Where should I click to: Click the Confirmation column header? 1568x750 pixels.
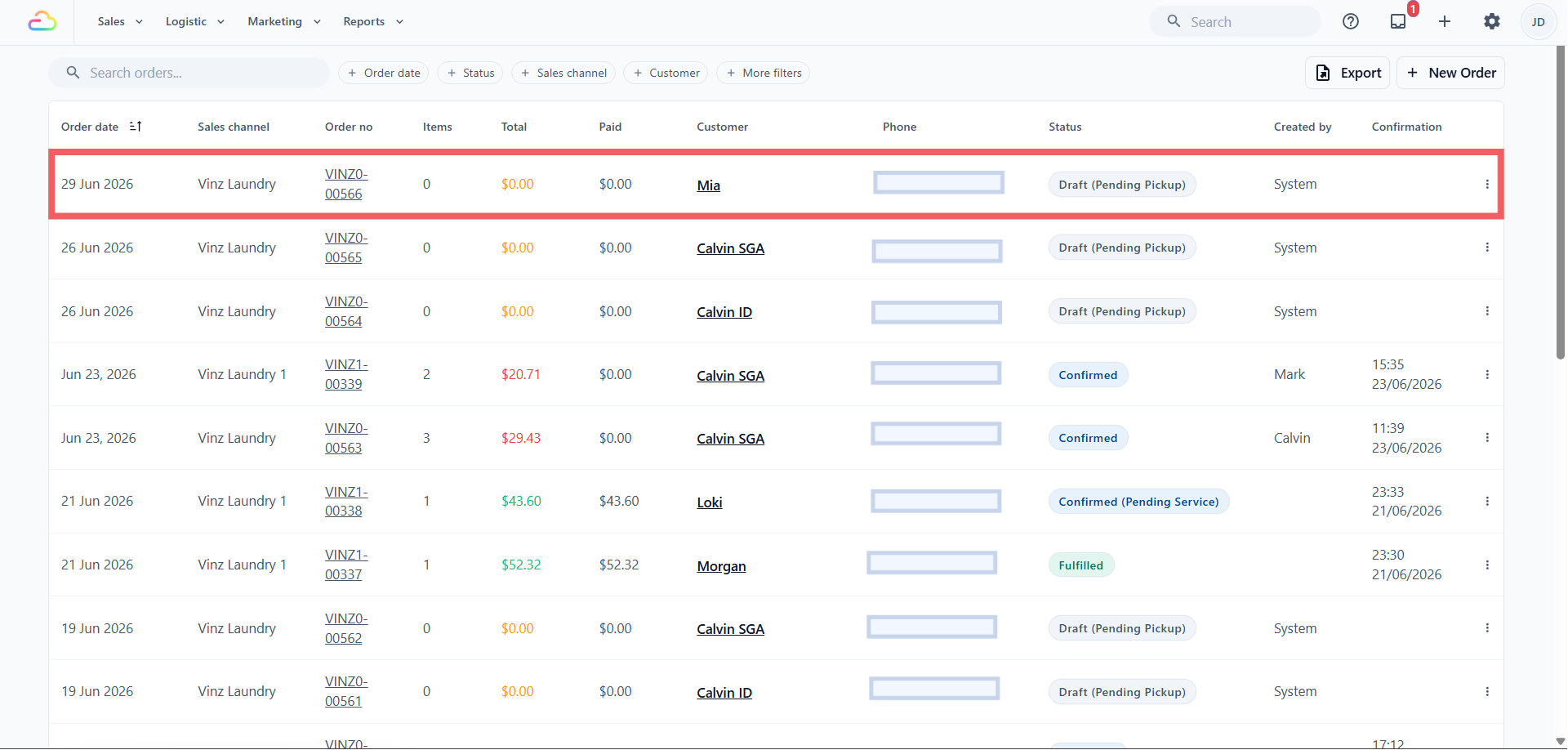point(1406,127)
